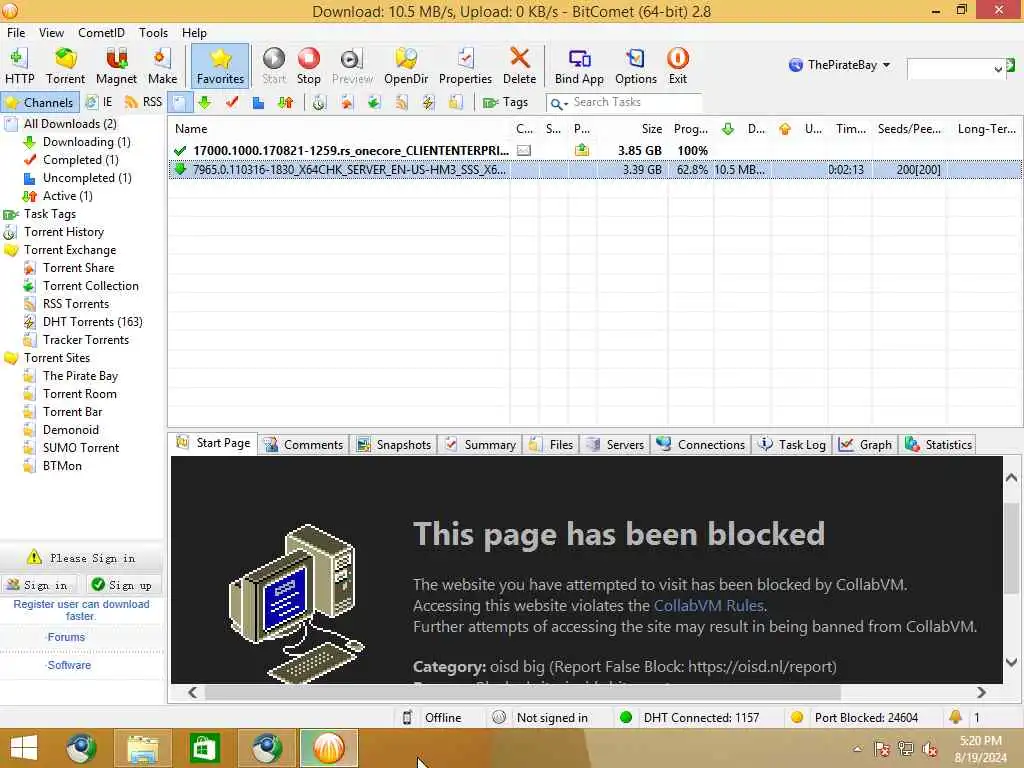
Task: Add a Magnet link from toolbar
Action: tap(116, 66)
